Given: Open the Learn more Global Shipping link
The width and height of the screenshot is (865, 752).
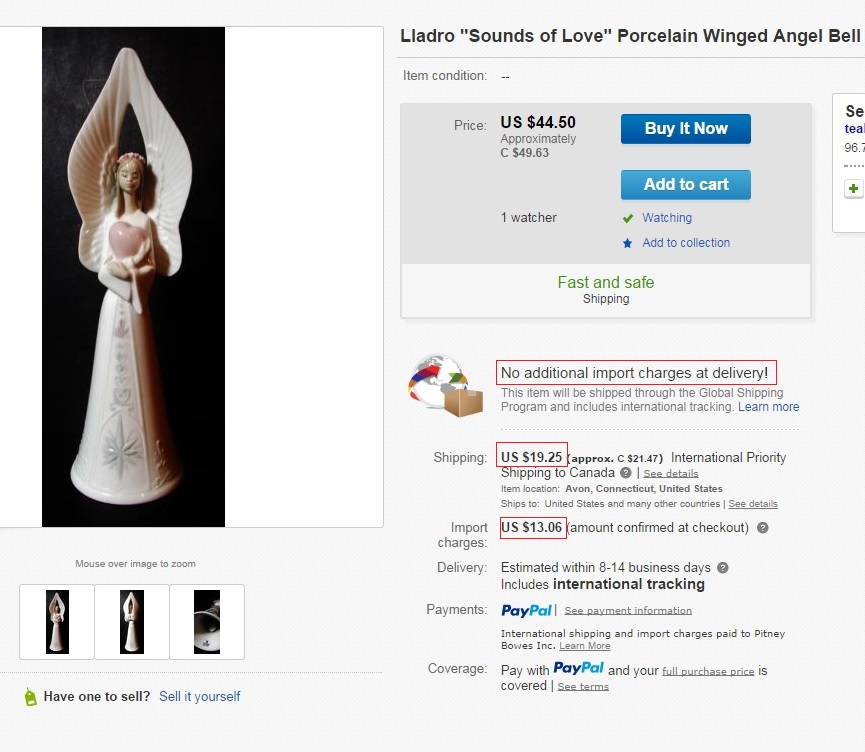Looking at the screenshot, I should (769, 407).
